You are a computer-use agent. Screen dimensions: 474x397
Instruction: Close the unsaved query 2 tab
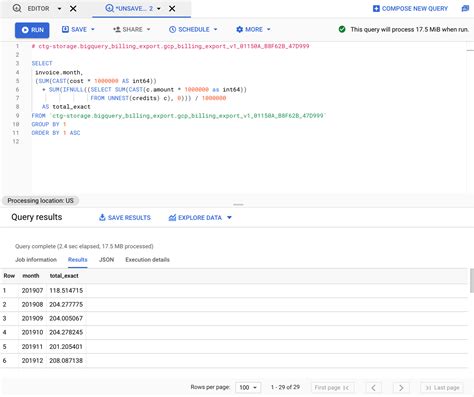(172, 9)
